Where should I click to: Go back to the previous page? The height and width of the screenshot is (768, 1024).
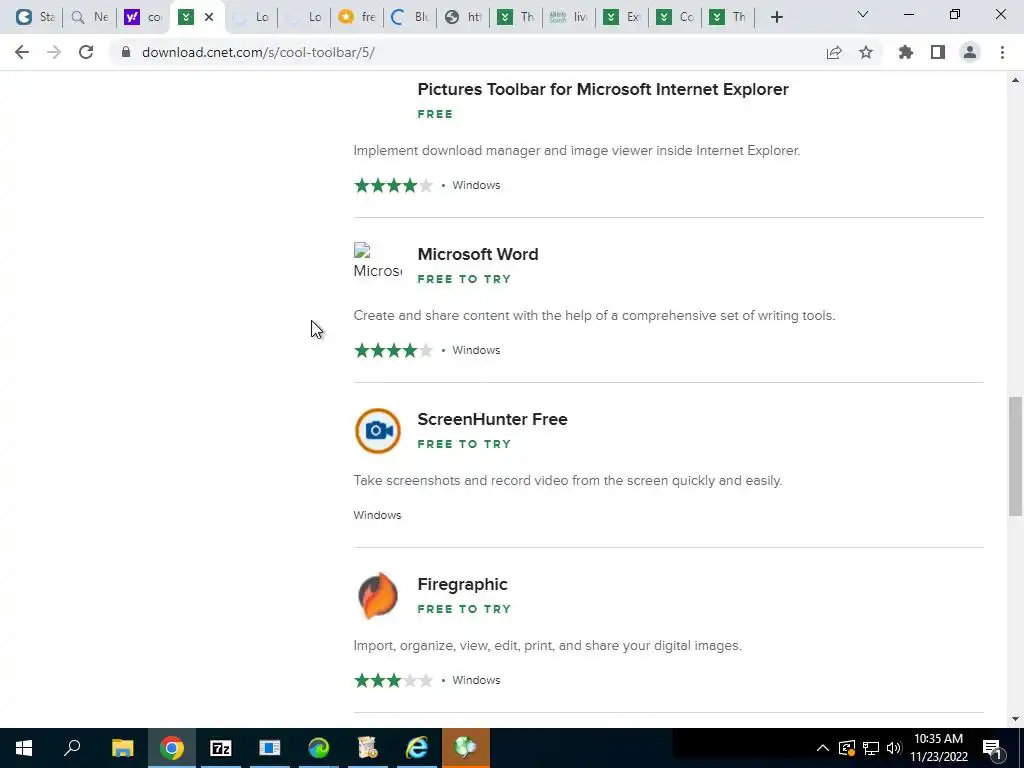[x=22, y=52]
